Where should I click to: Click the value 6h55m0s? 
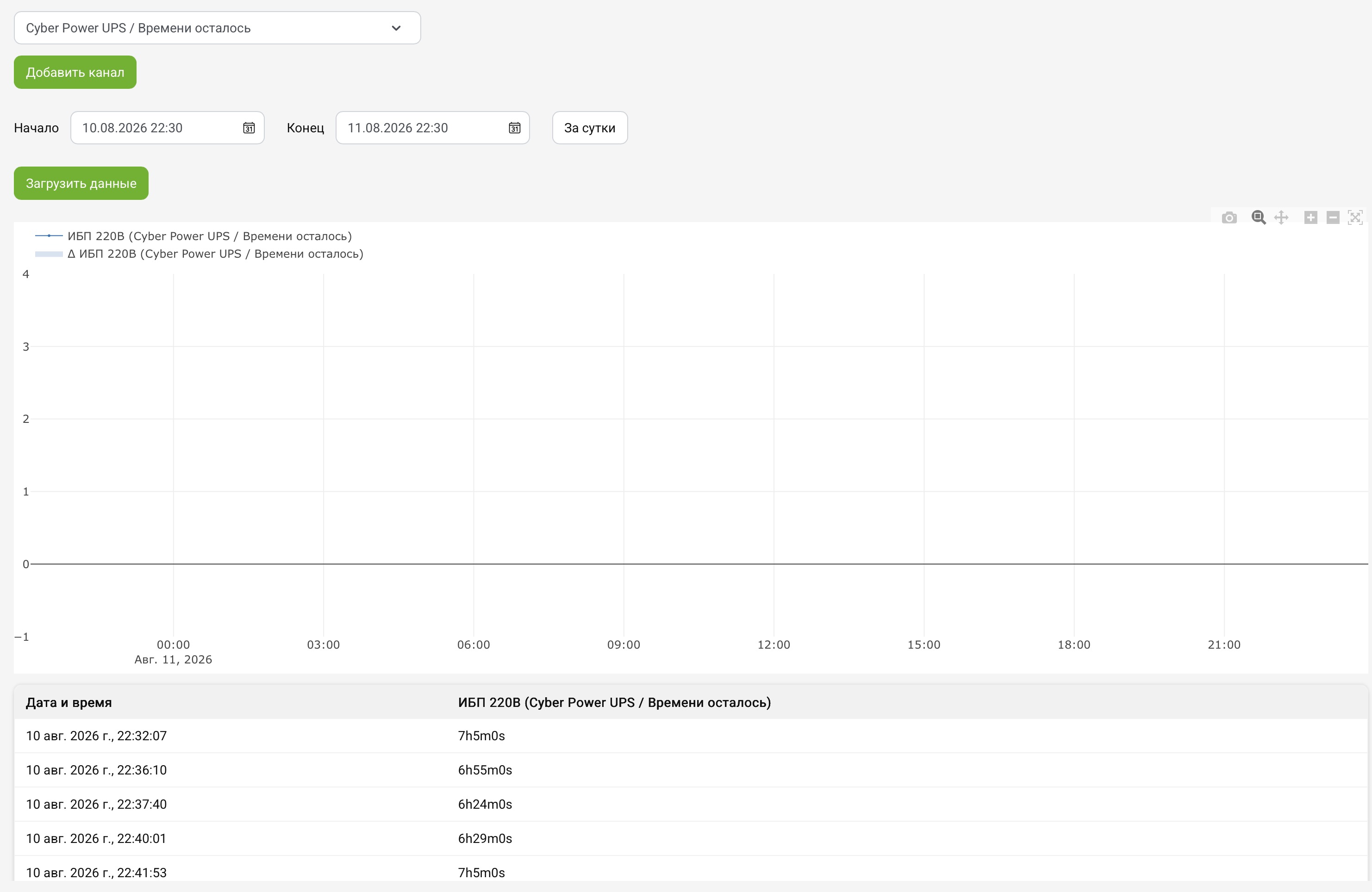point(485,770)
